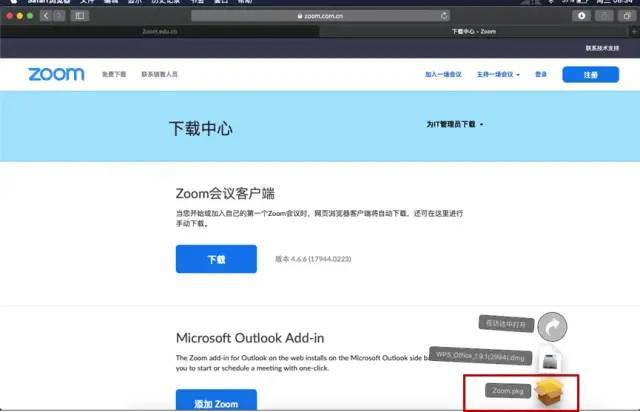
Task: Reload the page using the address bar icon
Action: coord(444,17)
